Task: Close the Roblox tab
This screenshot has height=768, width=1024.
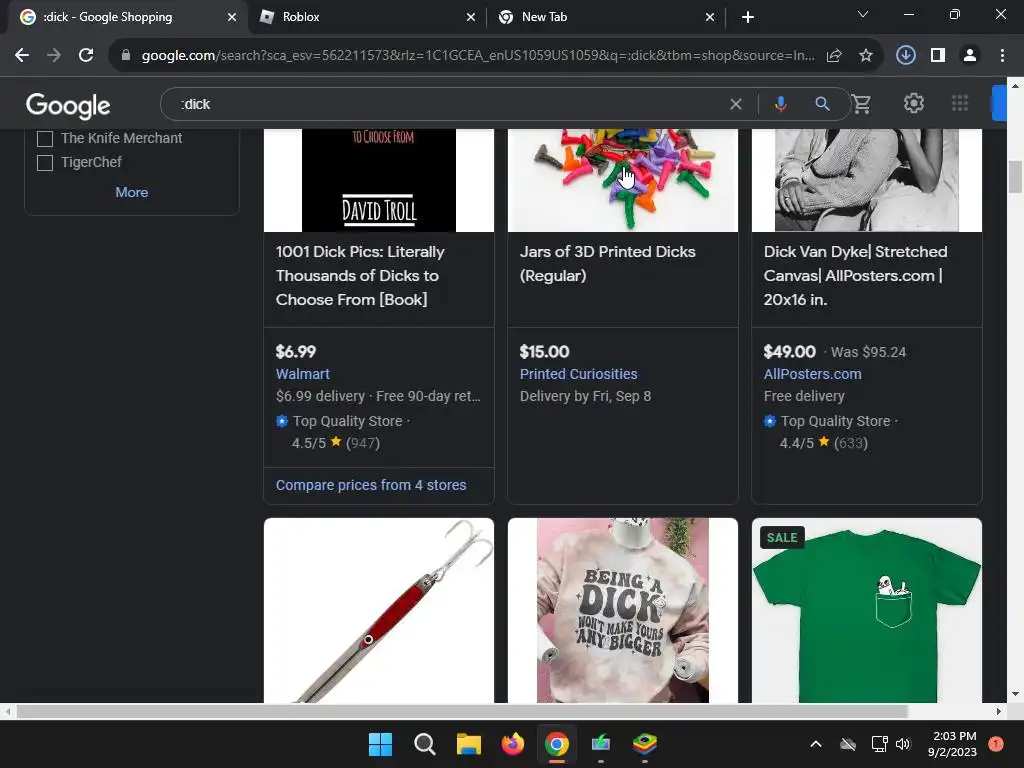Action: coord(471,17)
